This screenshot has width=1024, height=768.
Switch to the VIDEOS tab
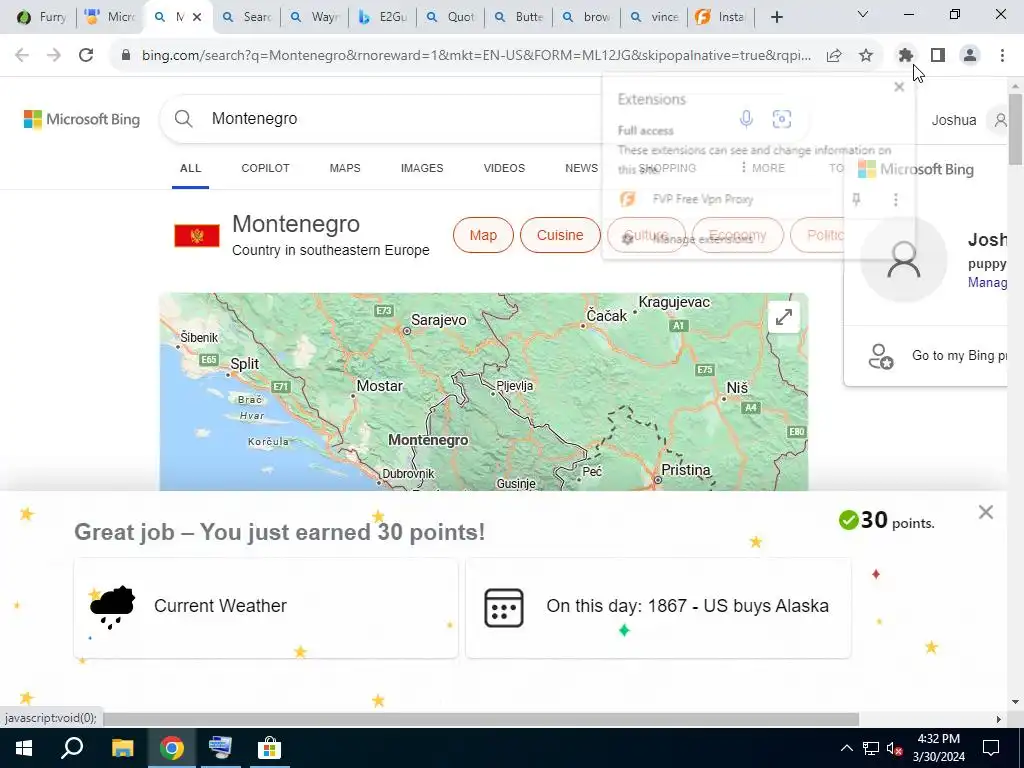pos(504,168)
